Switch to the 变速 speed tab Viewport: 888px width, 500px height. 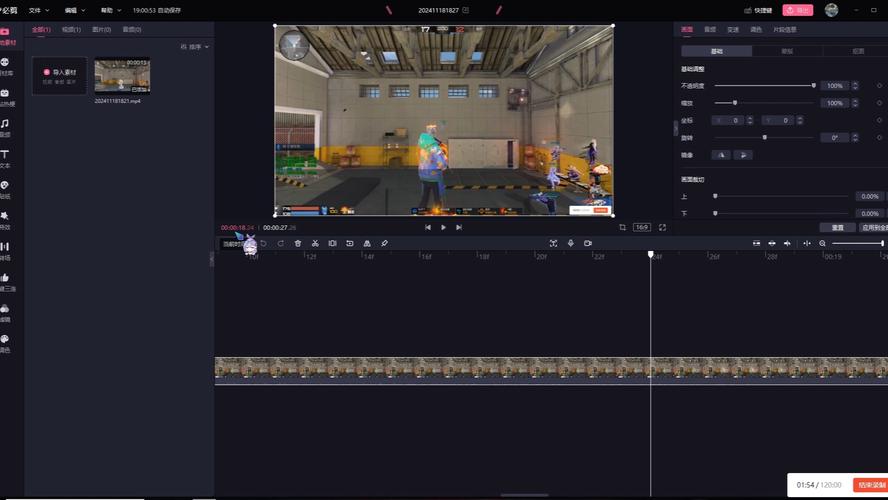click(734, 30)
